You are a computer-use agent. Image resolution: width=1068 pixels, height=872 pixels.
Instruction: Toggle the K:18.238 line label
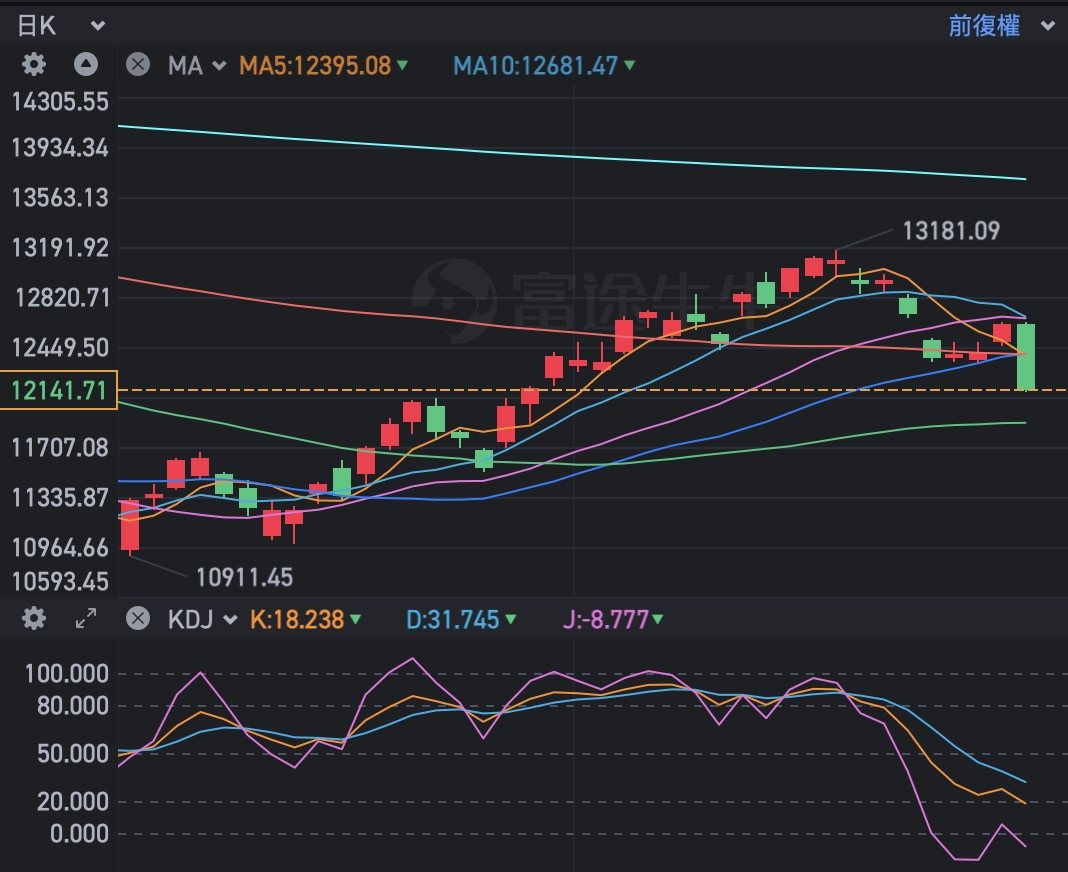click(x=305, y=619)
